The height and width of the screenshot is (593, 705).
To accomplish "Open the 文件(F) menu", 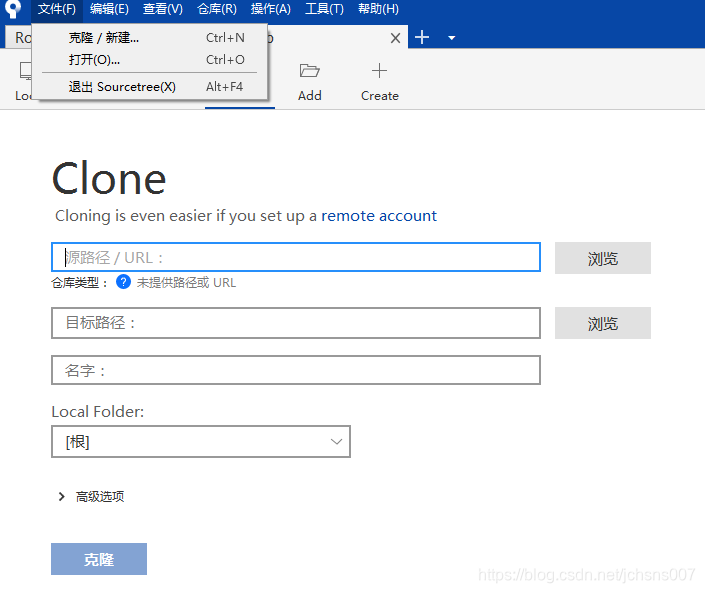I will [57, 9].
